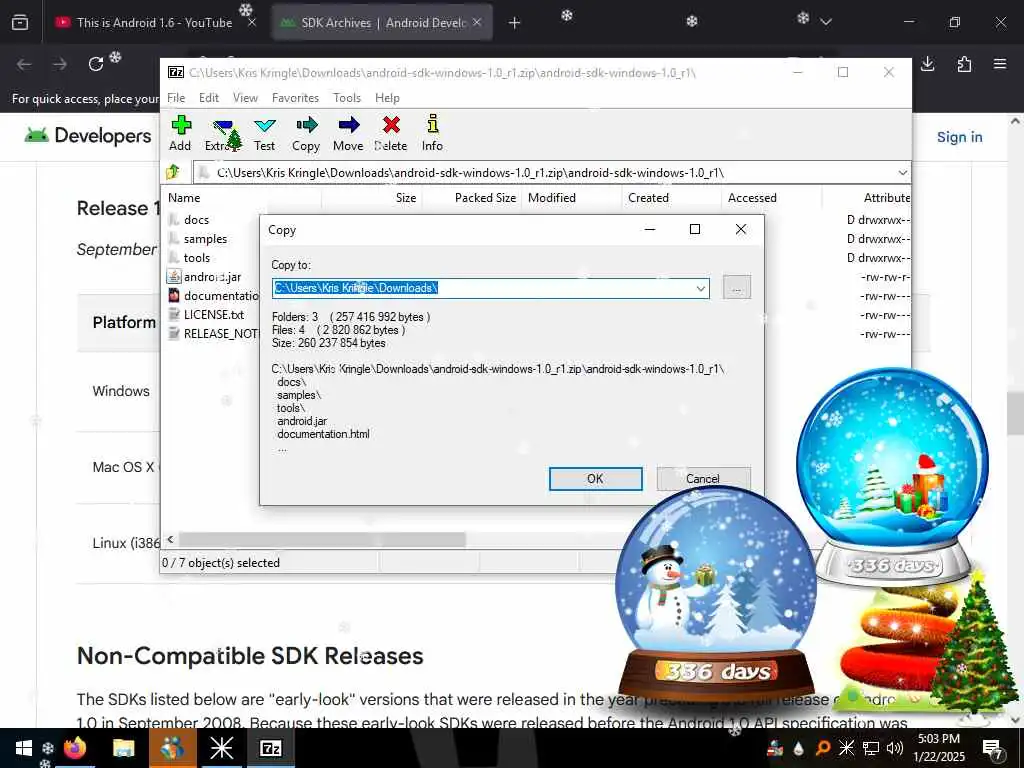Open the File menu in 7-Zip
Image resolution: width=1024 pixels, height=768 pixels.
pyautogui.click(x=176, y=97)
